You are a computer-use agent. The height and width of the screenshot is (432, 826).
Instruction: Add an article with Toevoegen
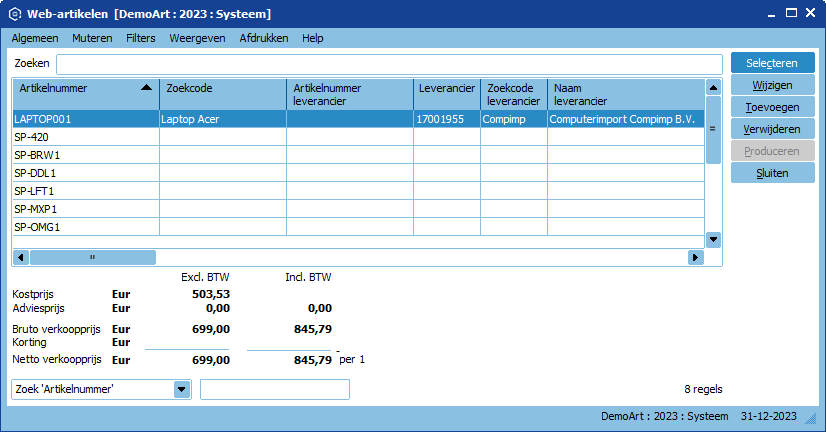(772, 107)
